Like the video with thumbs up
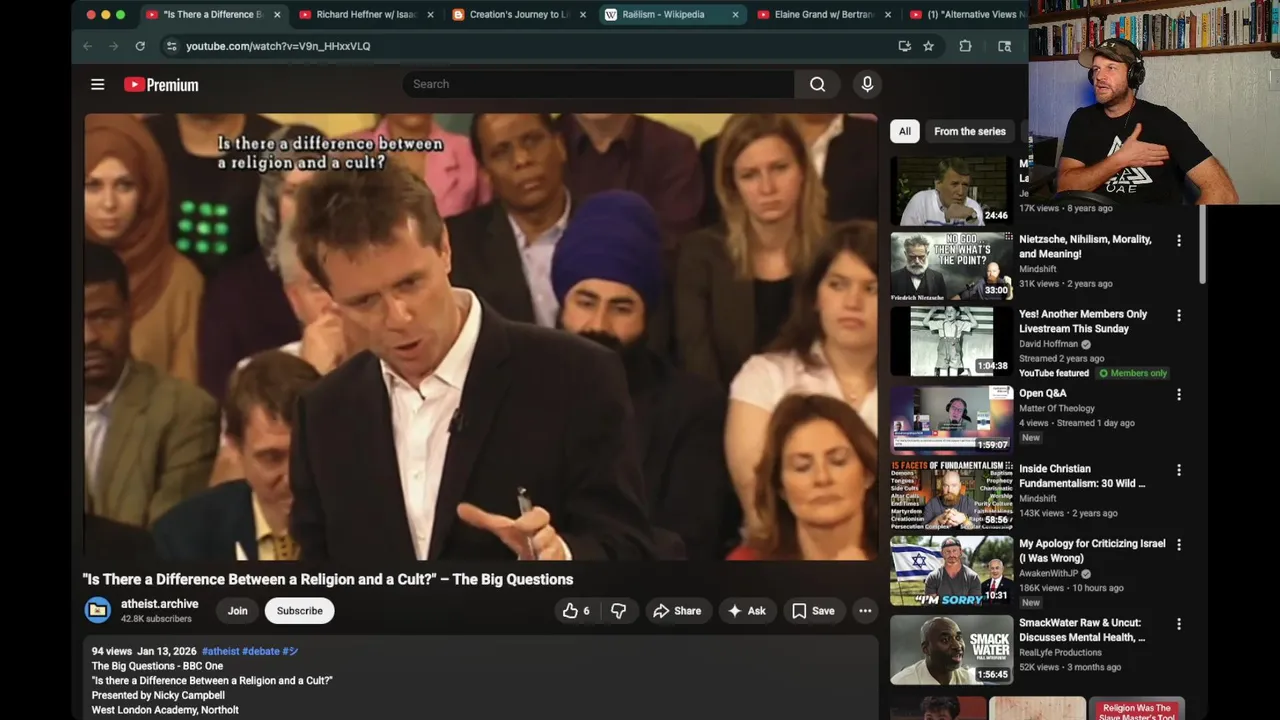1280x720 pixels. [x=577, y=611]
